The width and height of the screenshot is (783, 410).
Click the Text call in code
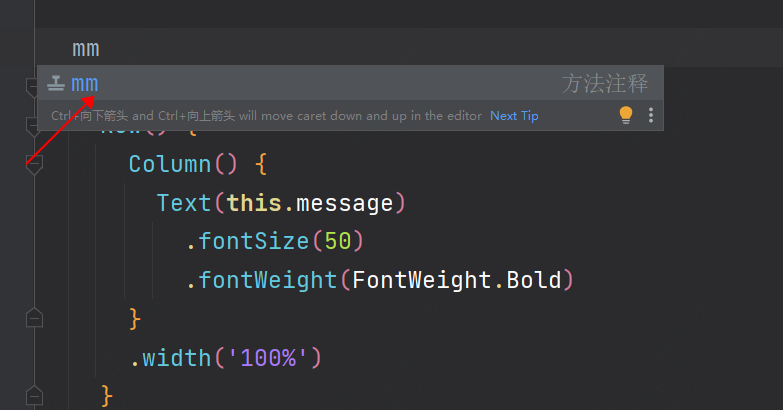(183, 203)
